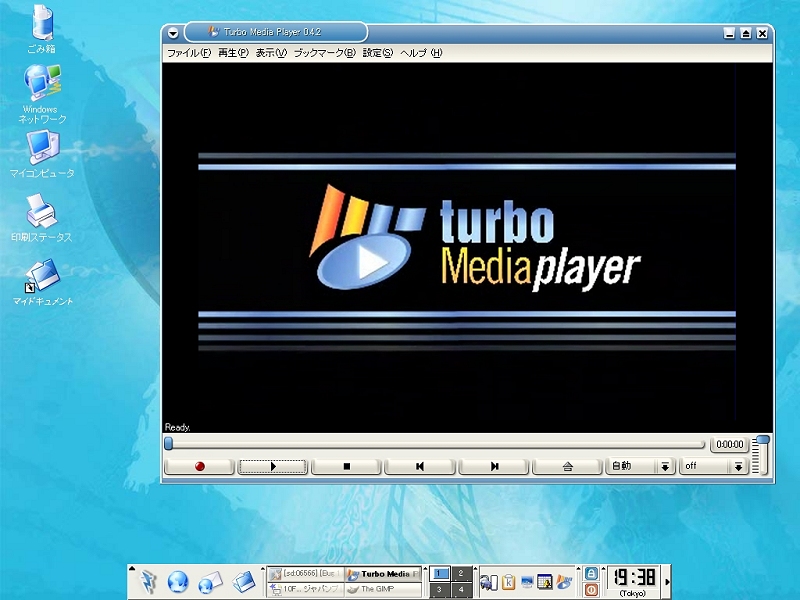Open the マイコンピュータ desktop icon
Viewport: 800px width, 600px height.
(x=42, y=154)
